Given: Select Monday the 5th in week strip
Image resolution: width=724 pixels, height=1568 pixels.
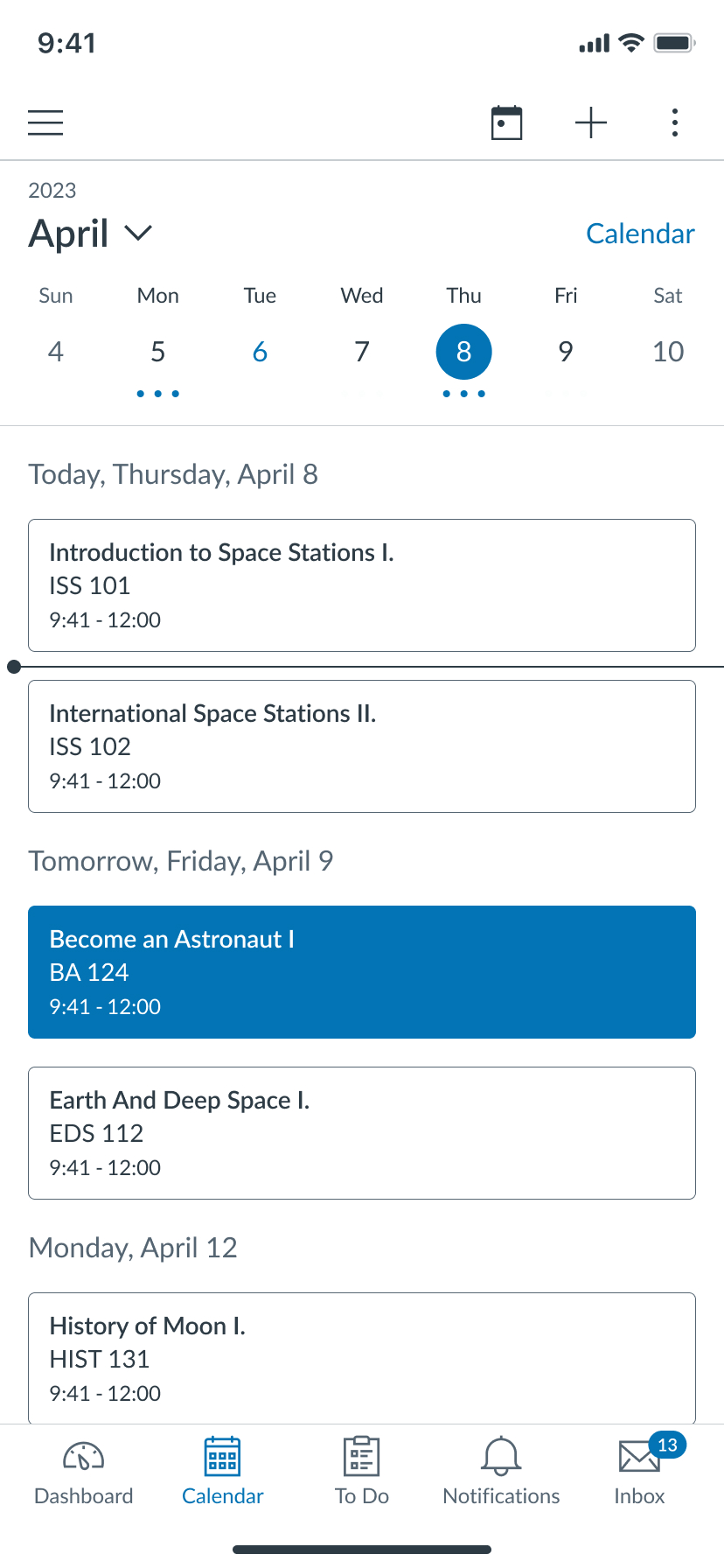Looking at the screenshot, I should (x=158, y=352).
